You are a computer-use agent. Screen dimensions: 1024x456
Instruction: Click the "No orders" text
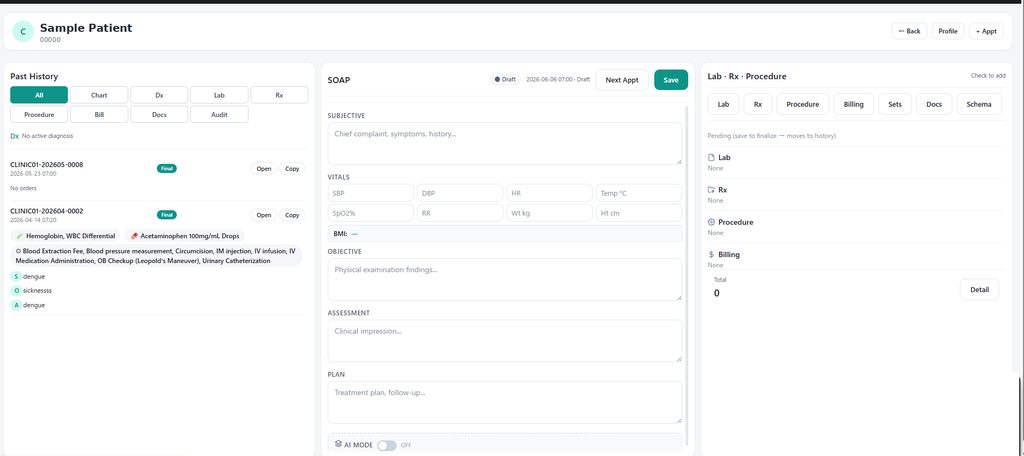(x=24, y=188)
